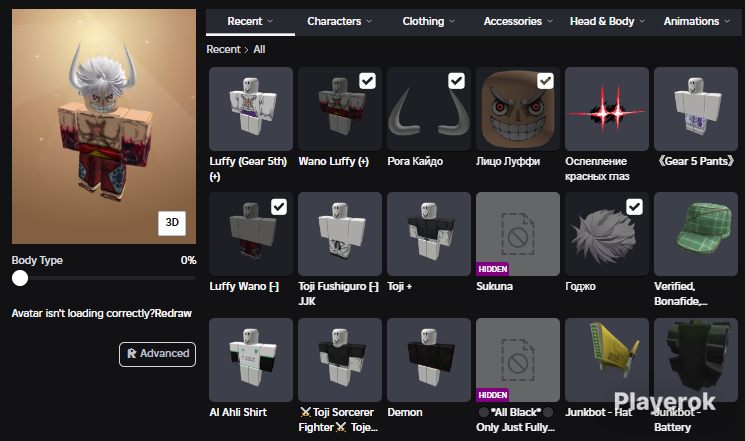Expand the Head & Body dropdown chevron

coord(642,21)
